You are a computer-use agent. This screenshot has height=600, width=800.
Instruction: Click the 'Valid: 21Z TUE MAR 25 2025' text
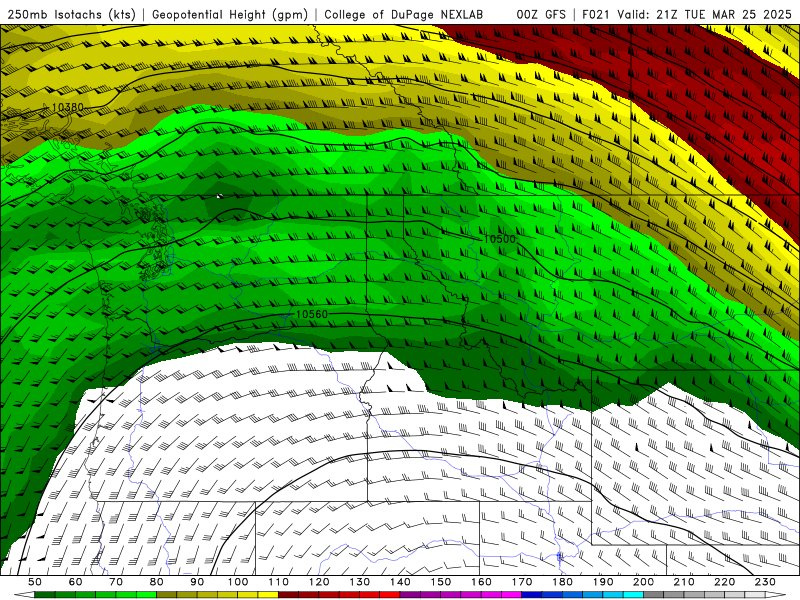click(x=705, y=15)
